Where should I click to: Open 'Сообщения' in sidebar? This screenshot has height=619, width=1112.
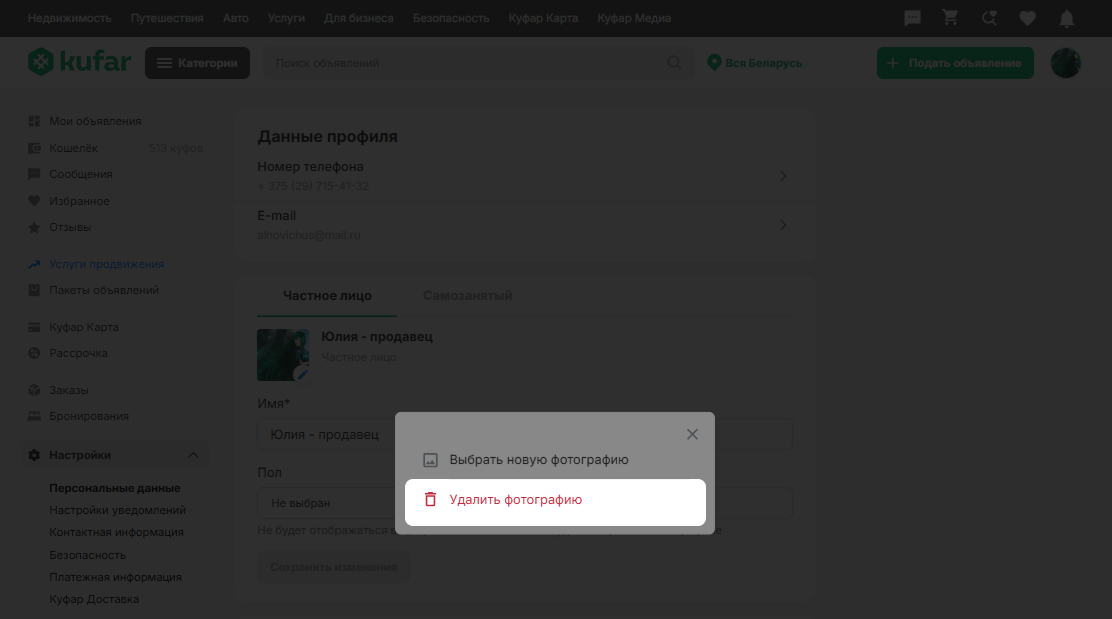point(81,174)
